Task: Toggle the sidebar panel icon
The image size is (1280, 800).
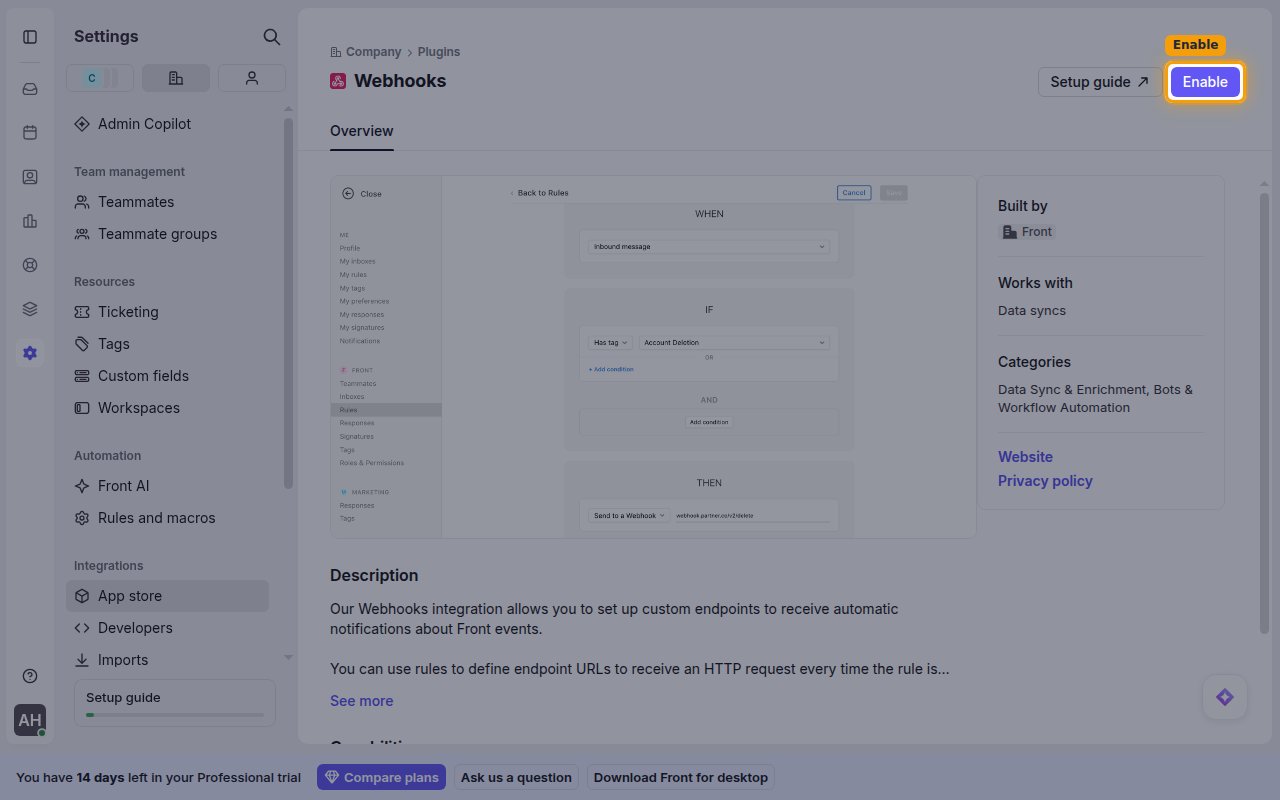Action: click(30, 37)
